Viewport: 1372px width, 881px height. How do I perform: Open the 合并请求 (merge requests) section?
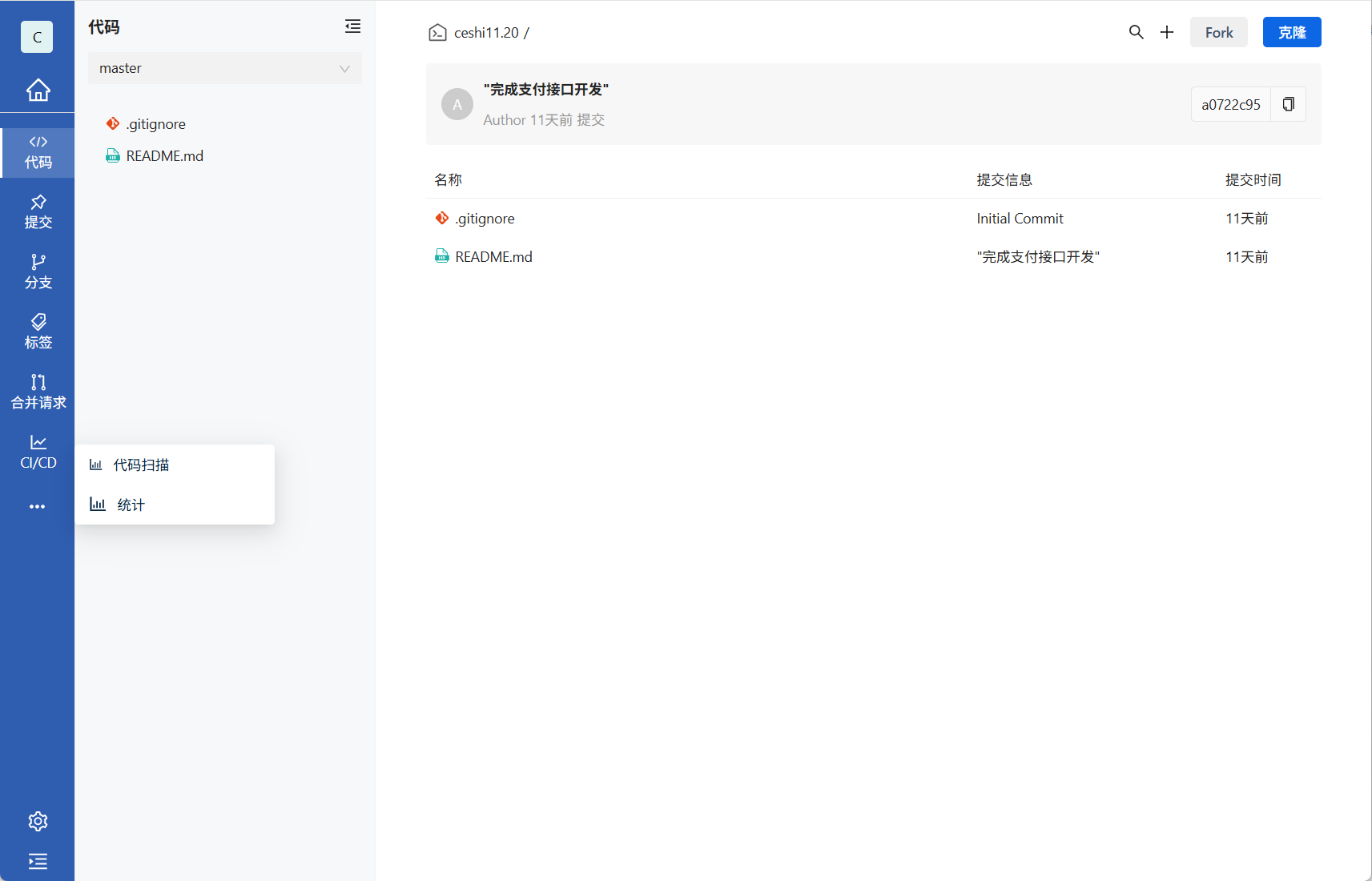coord(37,392)
